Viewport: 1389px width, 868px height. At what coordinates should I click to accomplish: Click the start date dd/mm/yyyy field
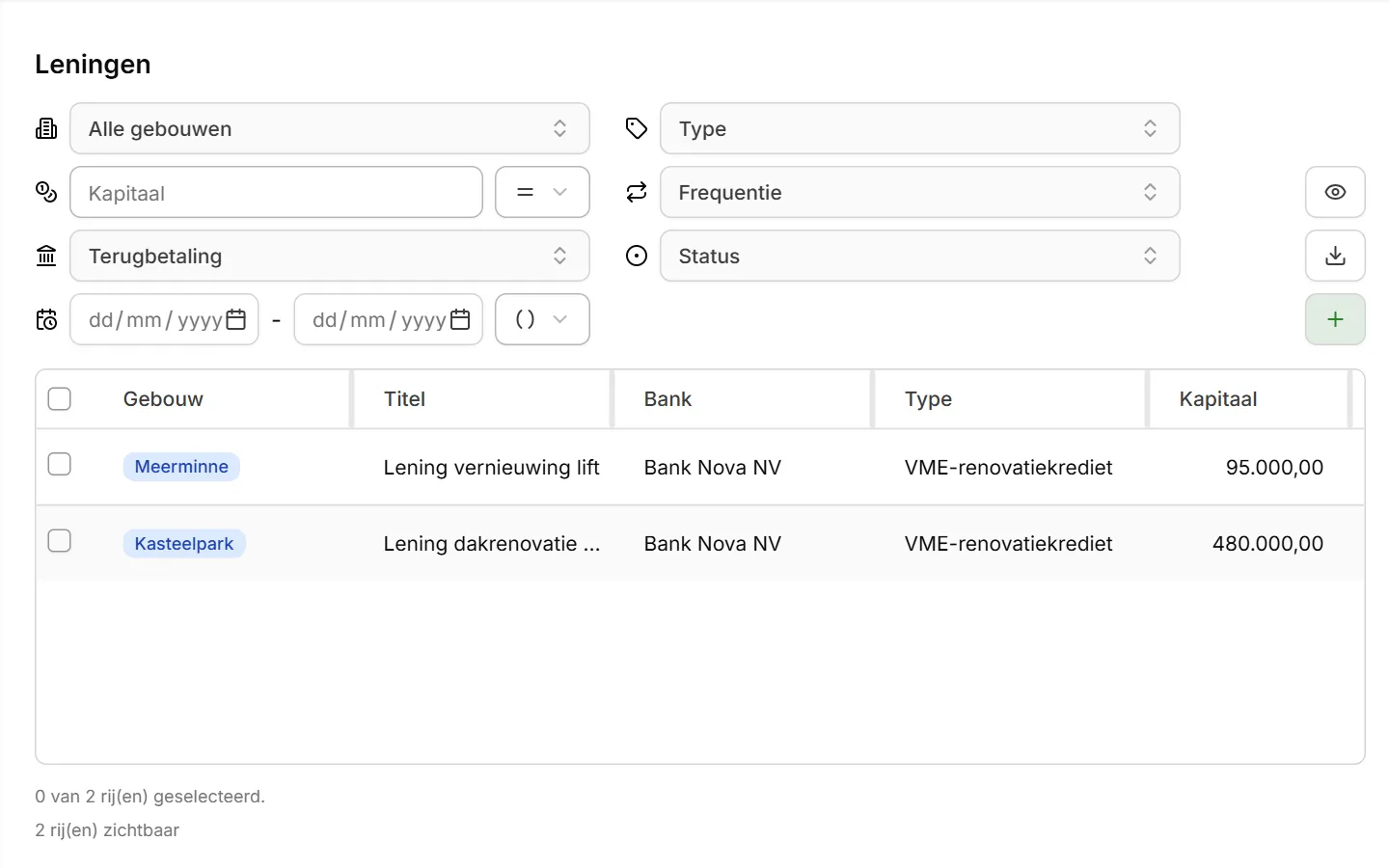[164, 319]
